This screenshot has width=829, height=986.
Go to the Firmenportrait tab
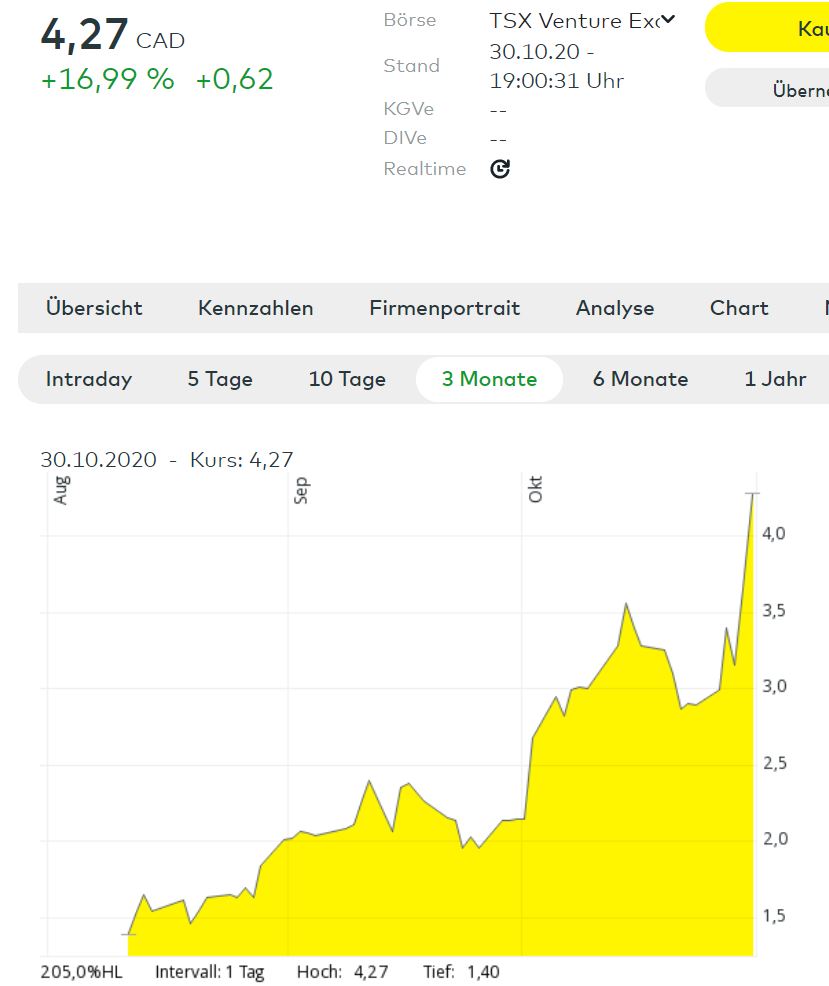click(444, 308)
